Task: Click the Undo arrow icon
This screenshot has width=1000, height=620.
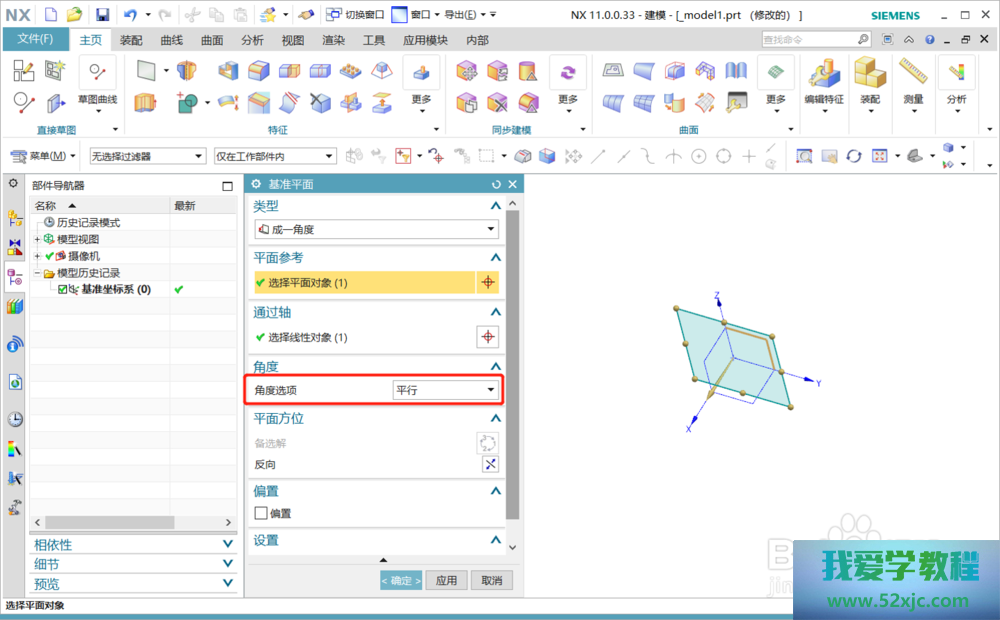Action: 130,15
